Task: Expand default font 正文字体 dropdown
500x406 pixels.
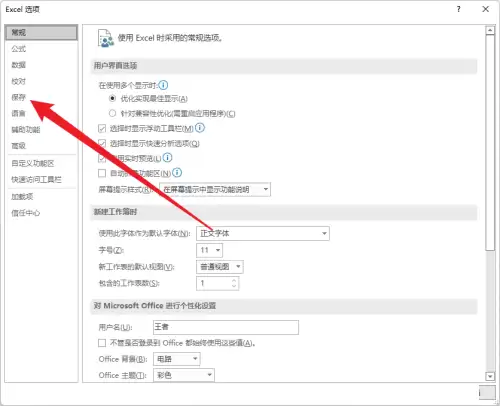Action: [263, 233]
